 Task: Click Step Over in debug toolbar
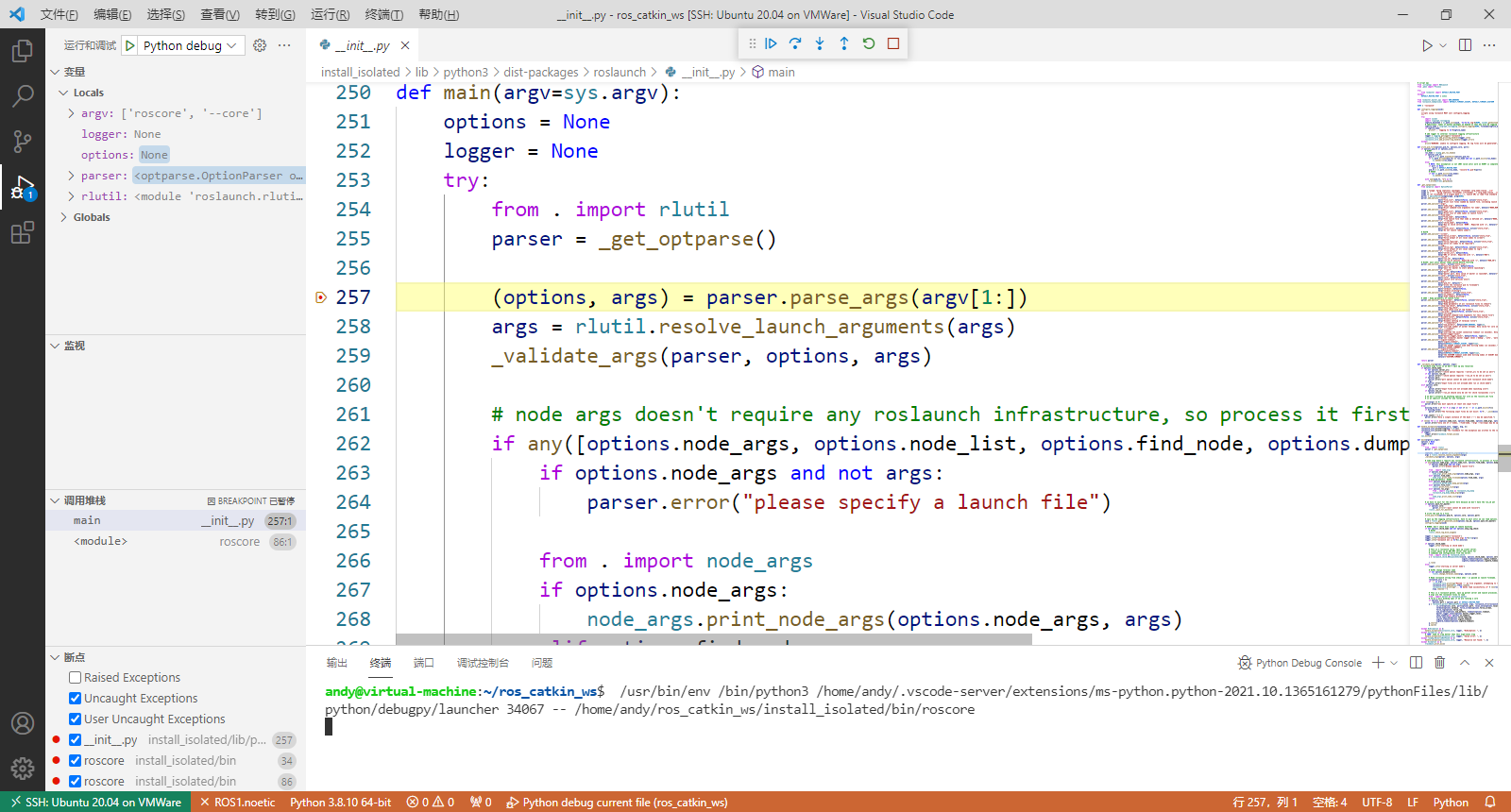[795, 43]
